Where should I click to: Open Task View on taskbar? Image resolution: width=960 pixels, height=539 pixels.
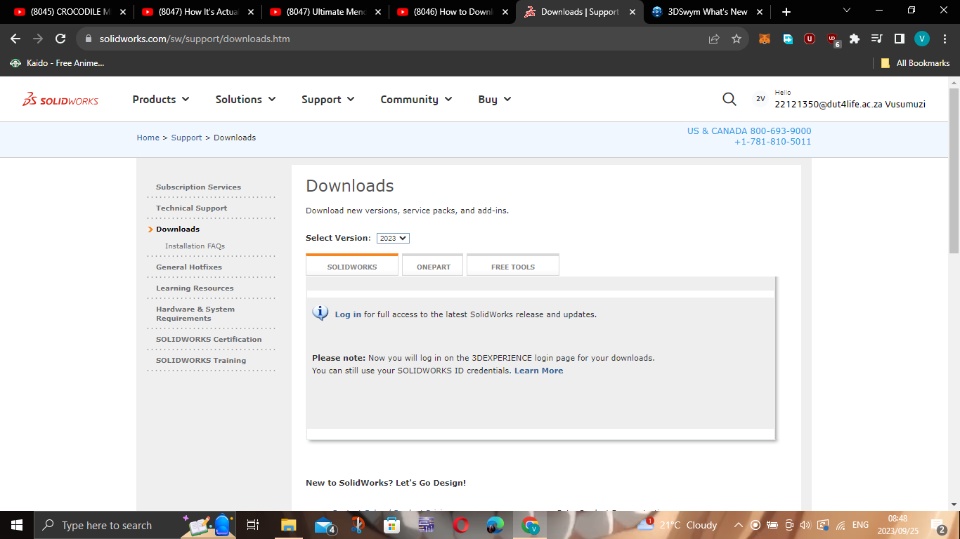point(252,525)
